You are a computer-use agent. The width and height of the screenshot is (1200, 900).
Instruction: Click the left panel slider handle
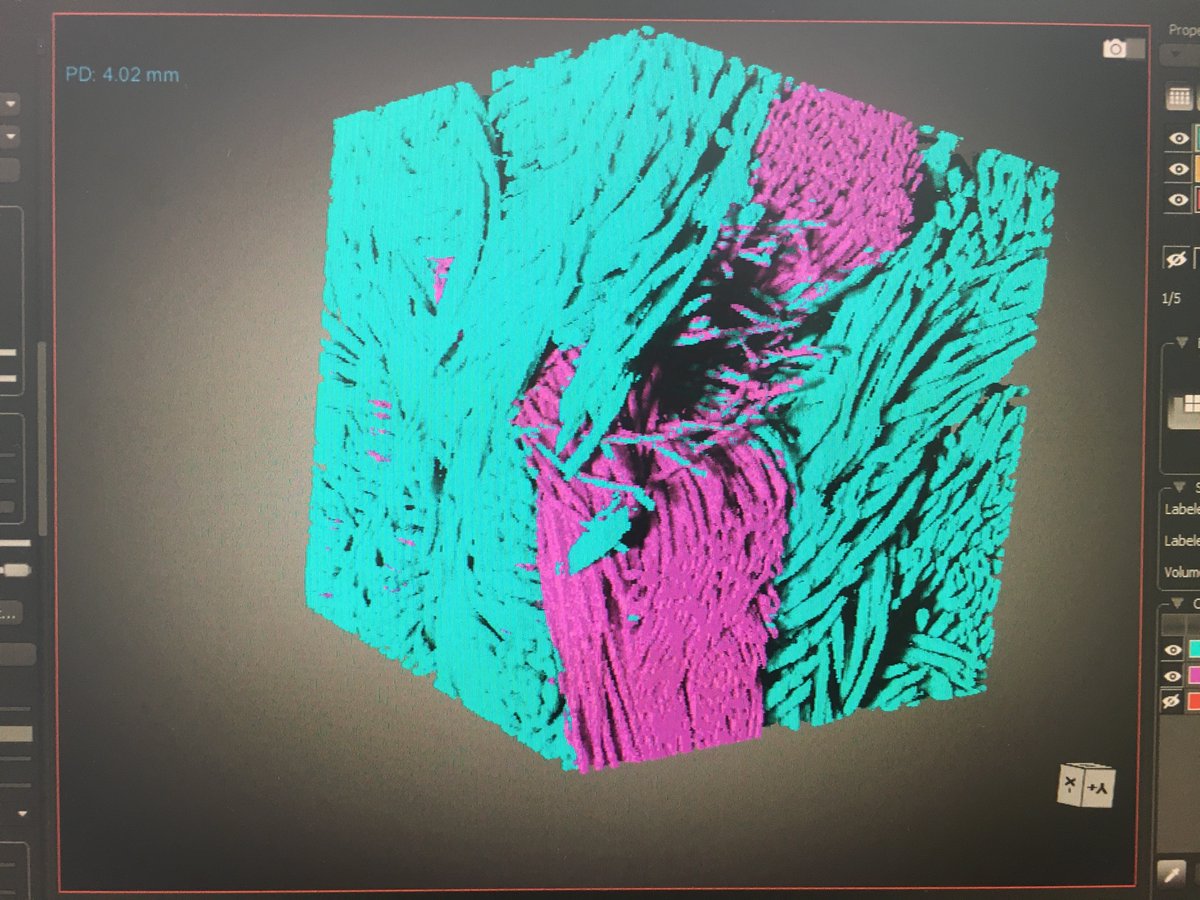click(x=14, y=570)
